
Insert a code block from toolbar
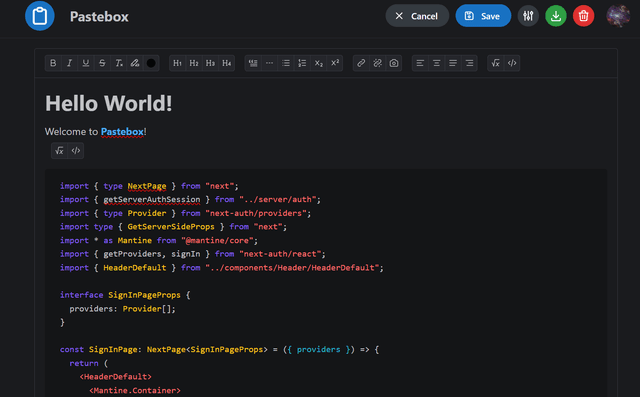512,63
